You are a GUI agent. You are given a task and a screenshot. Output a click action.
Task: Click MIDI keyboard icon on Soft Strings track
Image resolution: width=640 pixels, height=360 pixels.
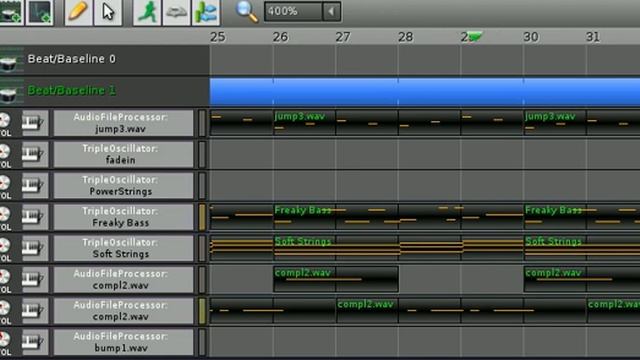pyautogui.click(x=34, y=248)
